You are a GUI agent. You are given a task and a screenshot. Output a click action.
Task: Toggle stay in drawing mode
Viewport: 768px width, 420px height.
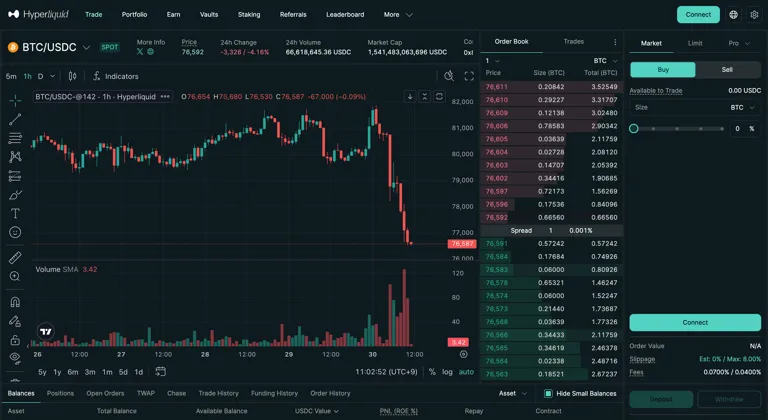15,321
